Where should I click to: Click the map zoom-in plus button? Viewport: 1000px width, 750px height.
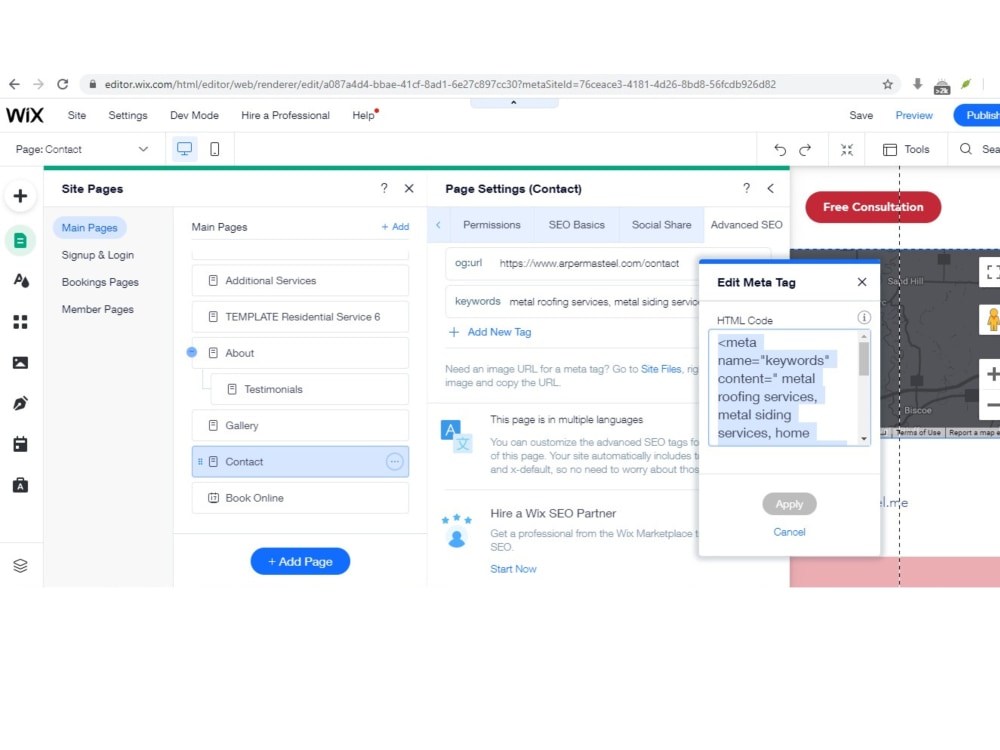tap(992, 374)
